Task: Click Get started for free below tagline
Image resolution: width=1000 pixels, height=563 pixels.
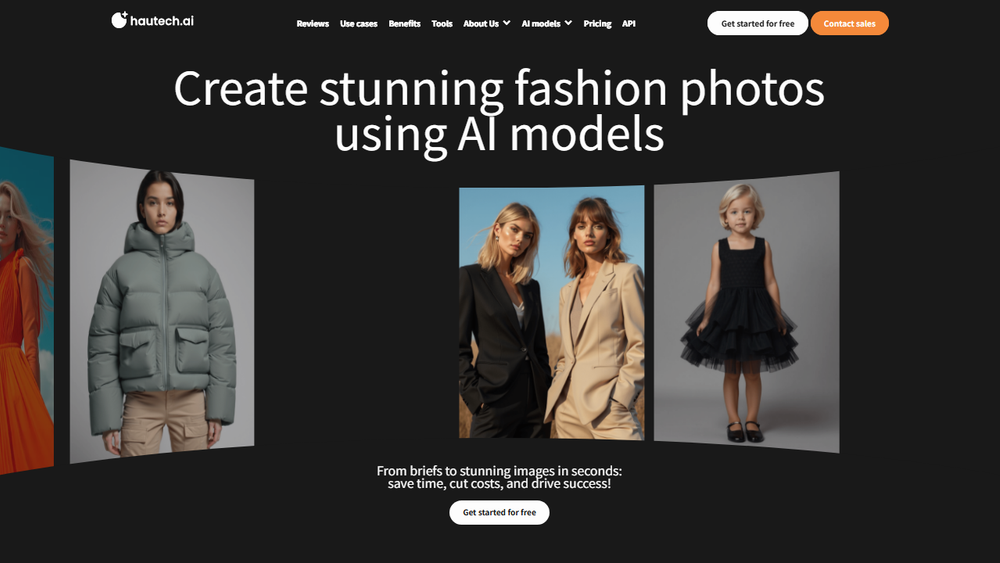Action: coord(499,513)
